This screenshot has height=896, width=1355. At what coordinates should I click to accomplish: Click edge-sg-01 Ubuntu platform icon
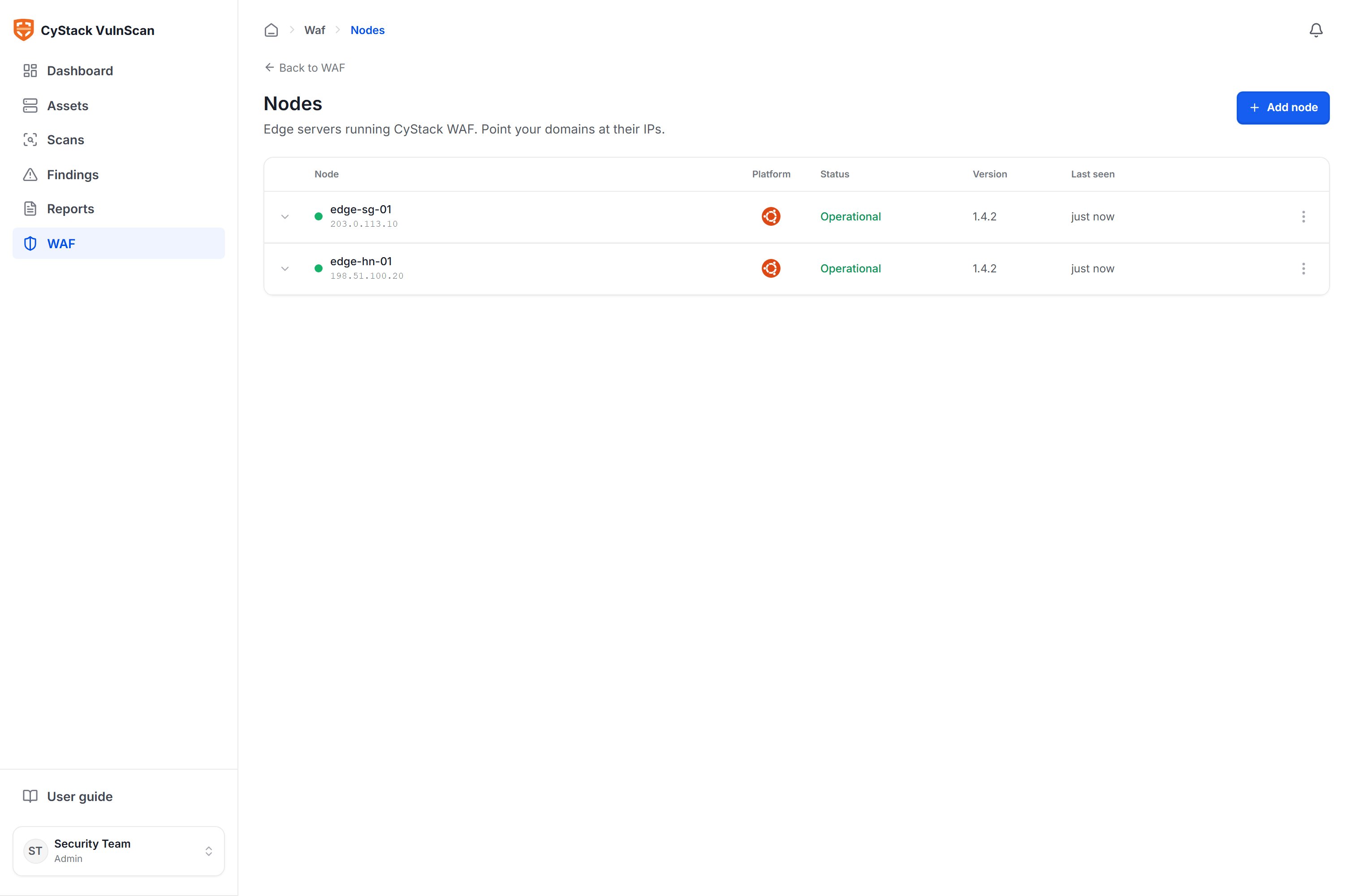[771, 216]
